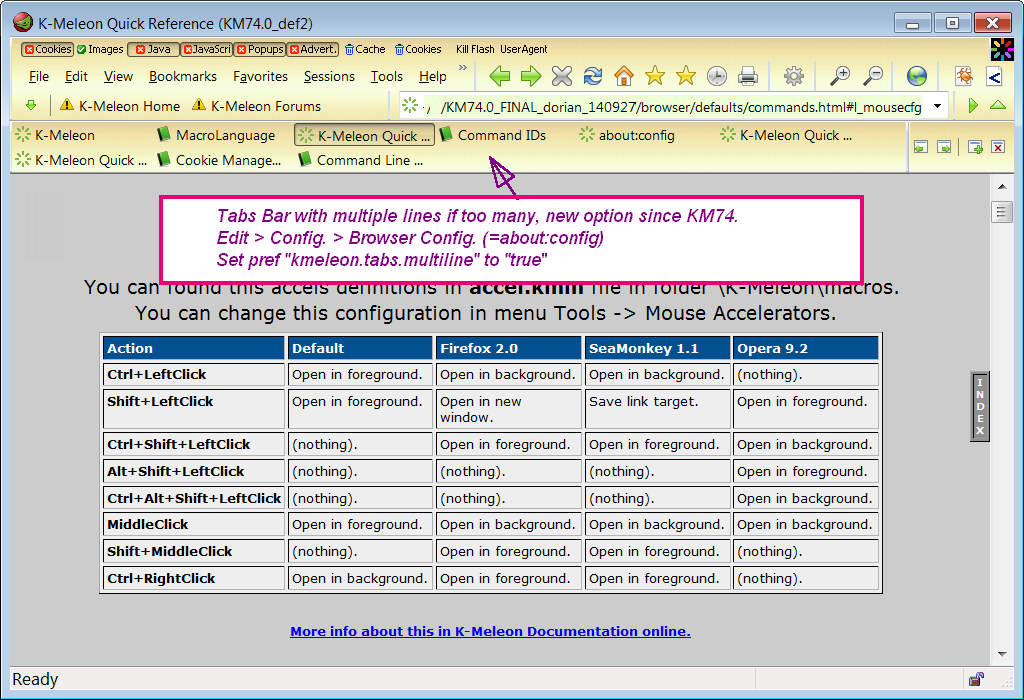Image resolution: width=1024 pixels, height=700 pixels.
Task: Click the vertical INDEX side tab
Action: [x=980, y=406]
